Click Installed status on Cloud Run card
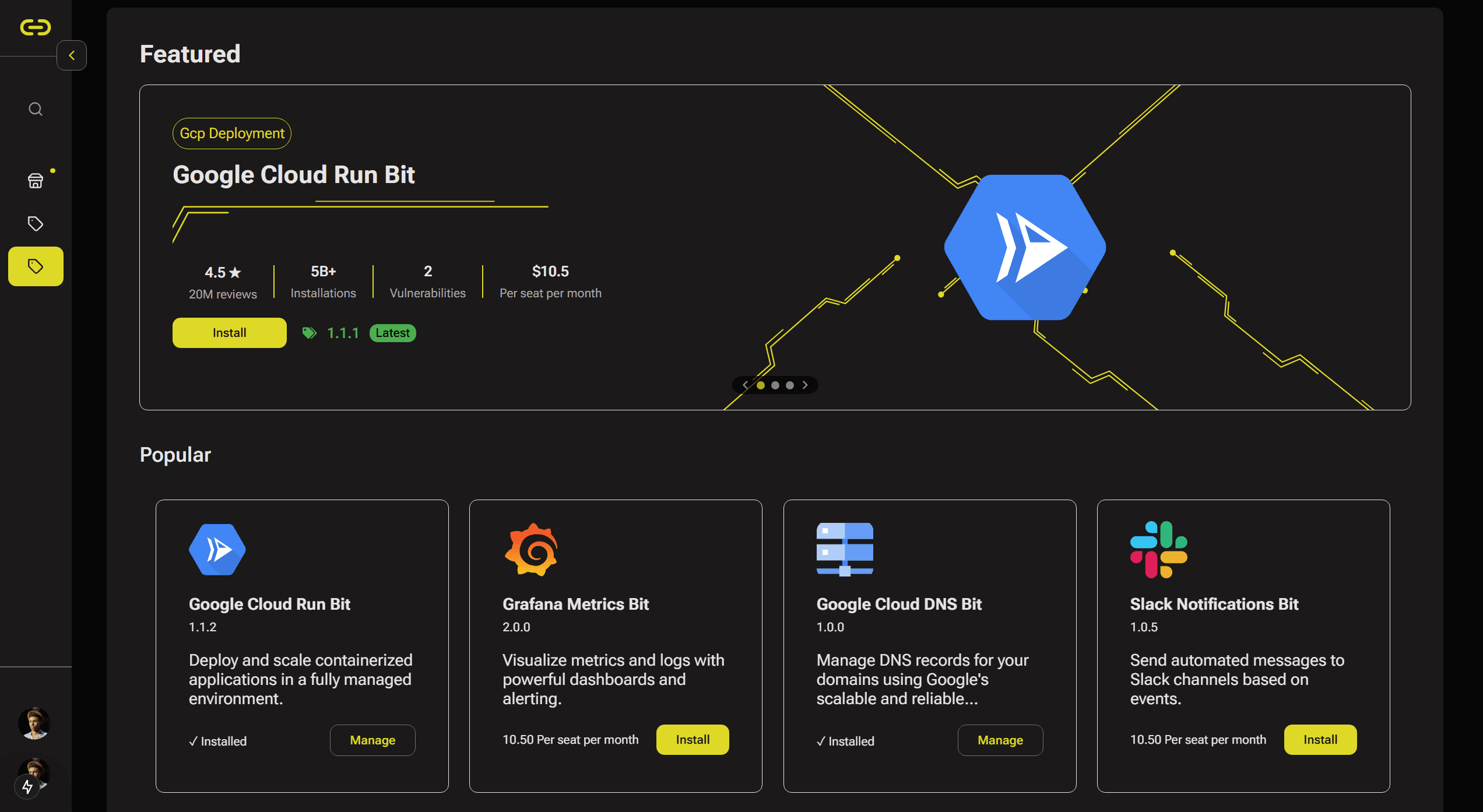Screen dimensions: 1483x812 [217, 741]
